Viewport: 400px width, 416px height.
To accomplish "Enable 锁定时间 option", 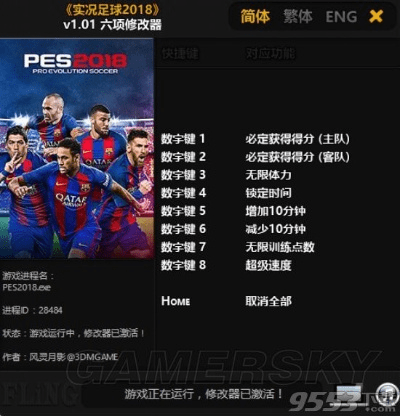I will pos(268,193).
